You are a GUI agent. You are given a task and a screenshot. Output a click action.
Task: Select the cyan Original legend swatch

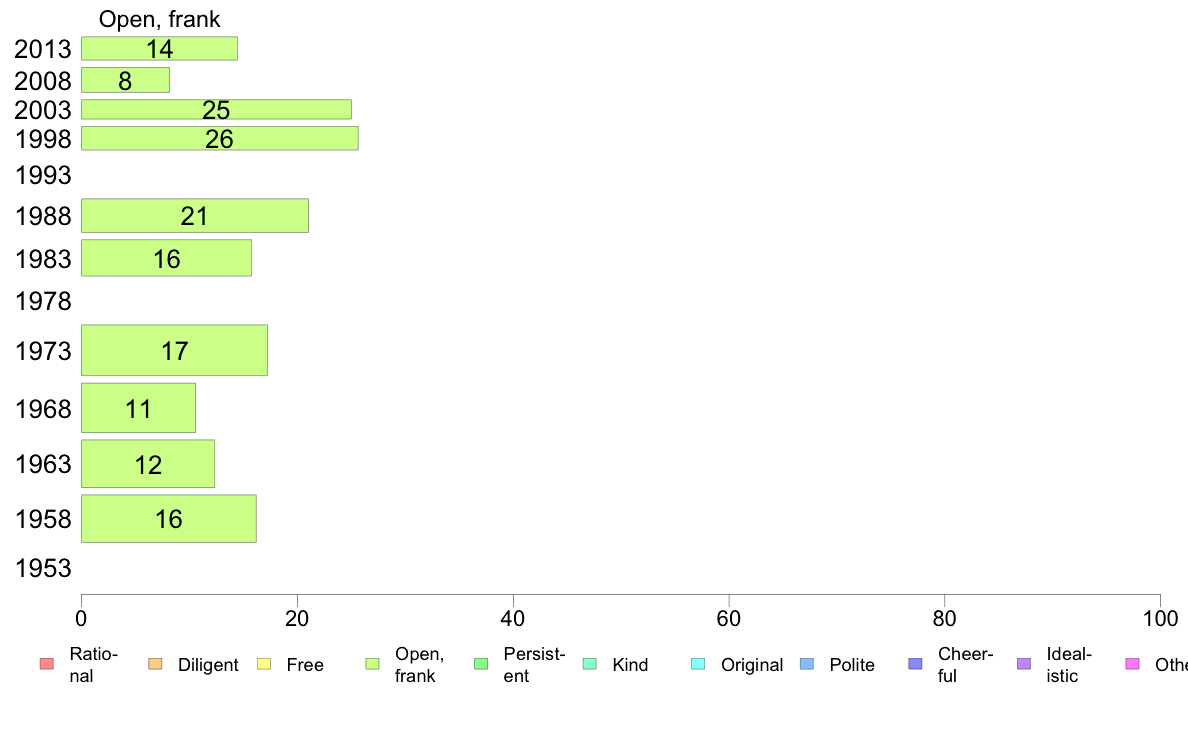(x=698, y=664)
